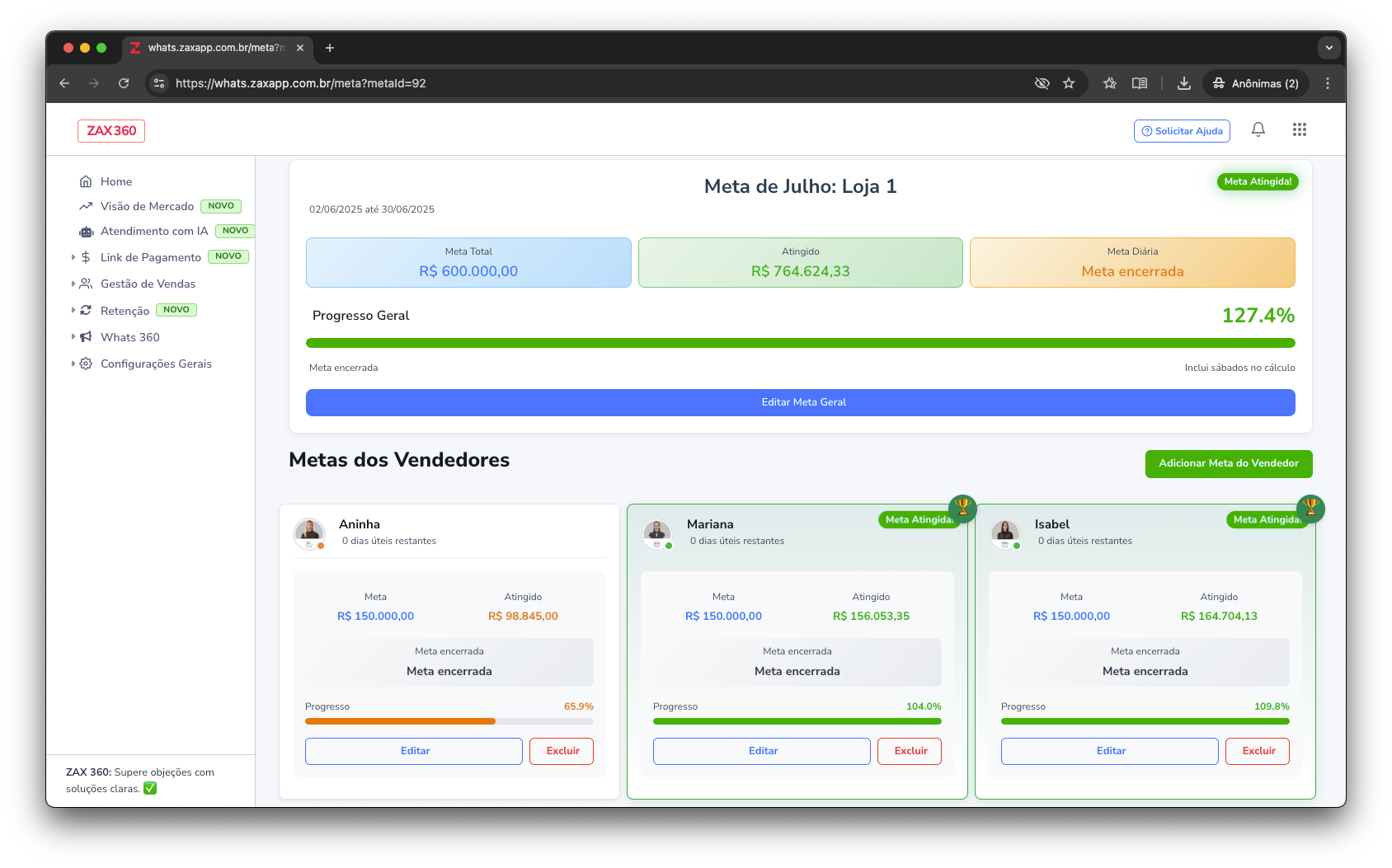Toggle the crossed-out eye tracking icon
Image resolution: width=1392 pixels, height=868 pixels.
pyautogui.click(x=1042, y=83)
